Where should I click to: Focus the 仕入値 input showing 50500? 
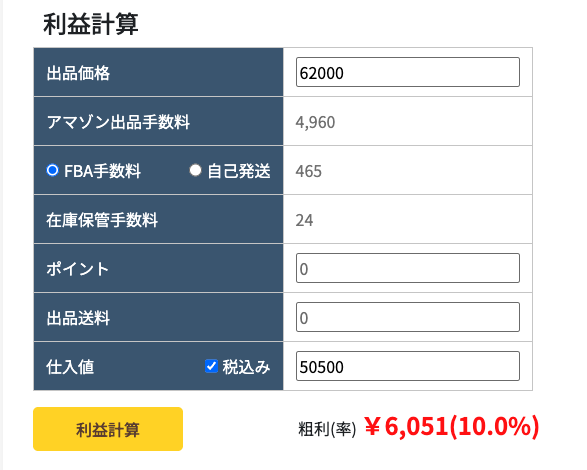coord(408,366)
